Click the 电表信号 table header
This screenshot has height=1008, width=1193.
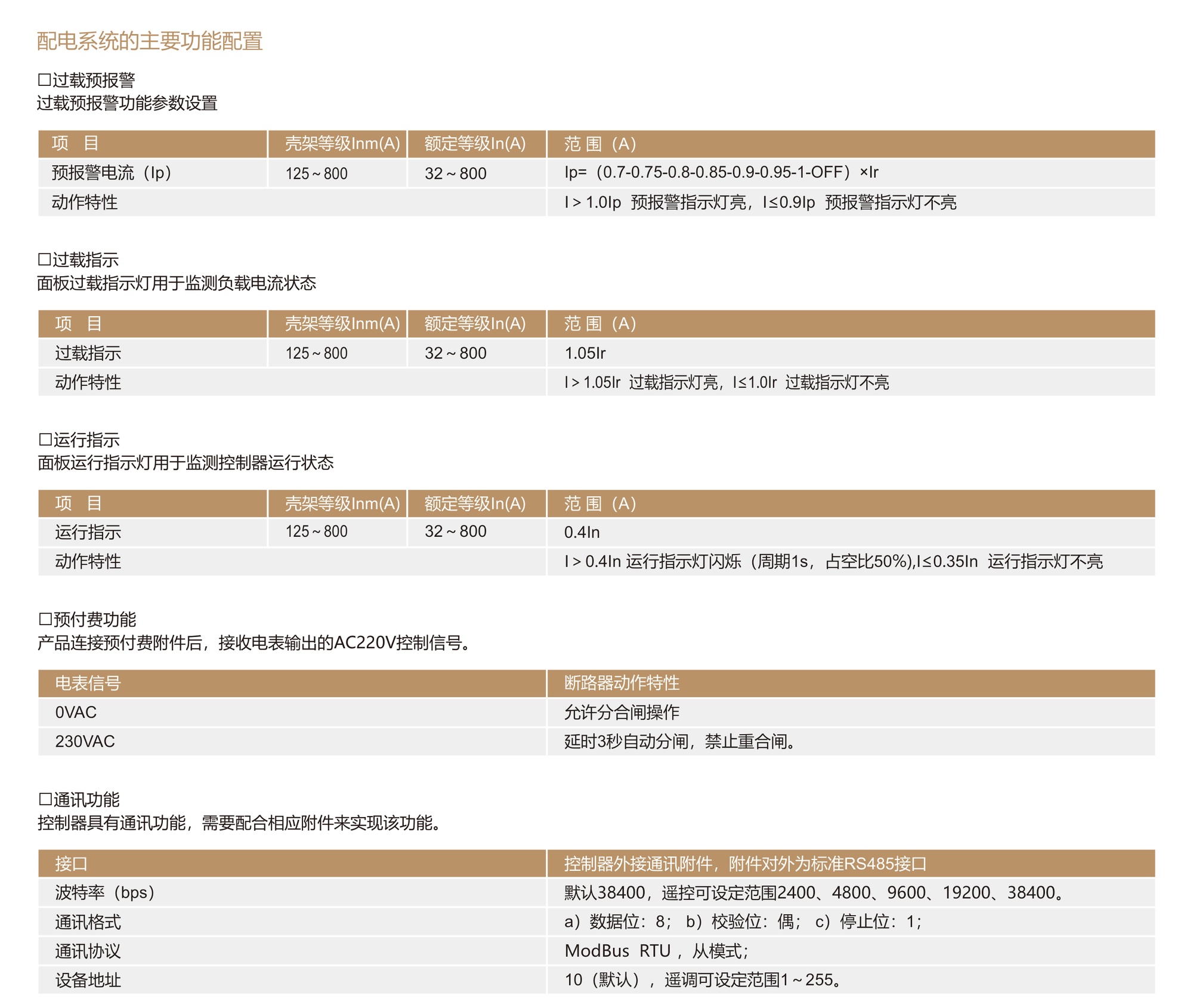[x=88, y=683]
